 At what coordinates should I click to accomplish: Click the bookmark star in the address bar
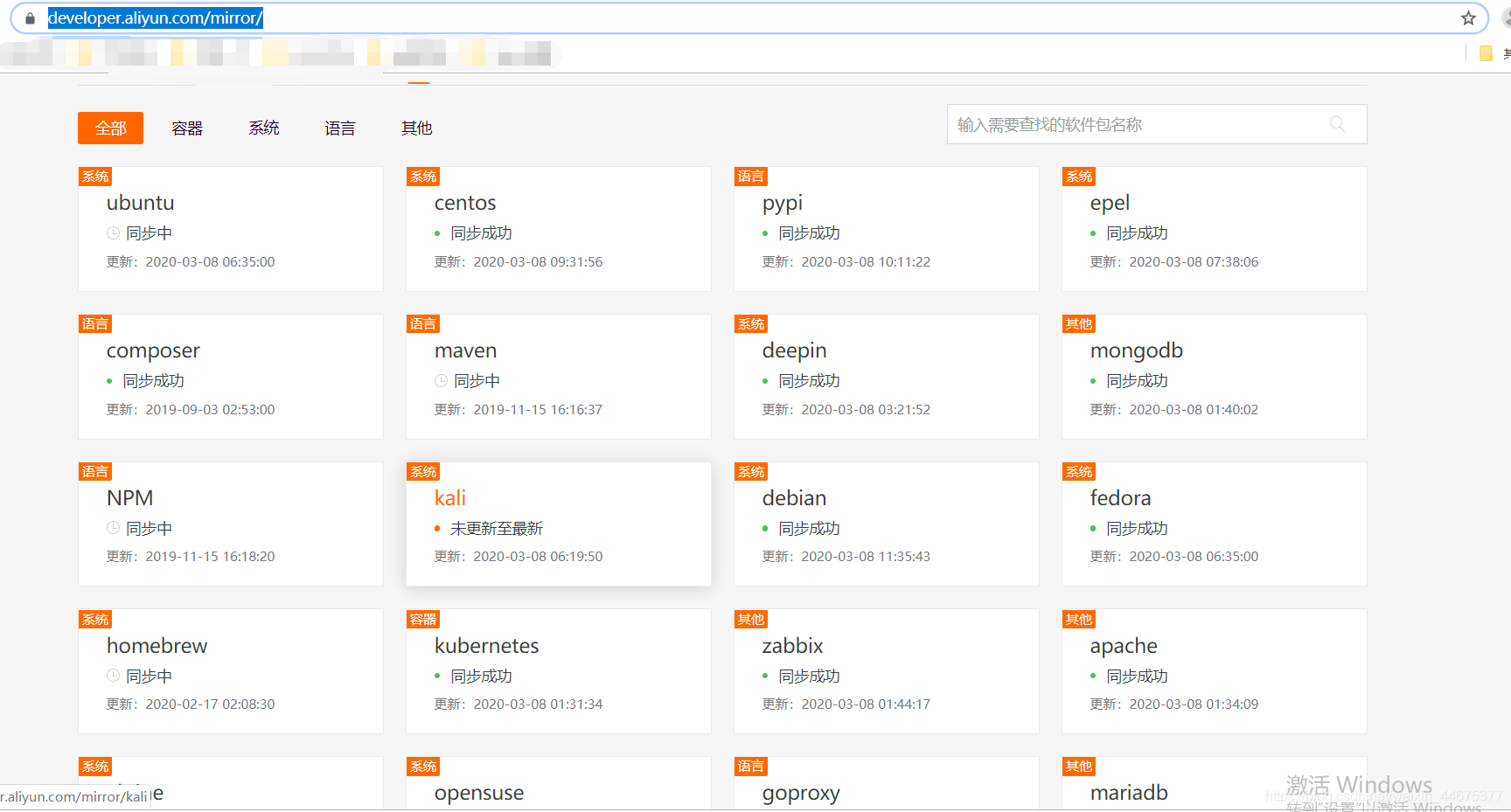tap(1468, 17)
